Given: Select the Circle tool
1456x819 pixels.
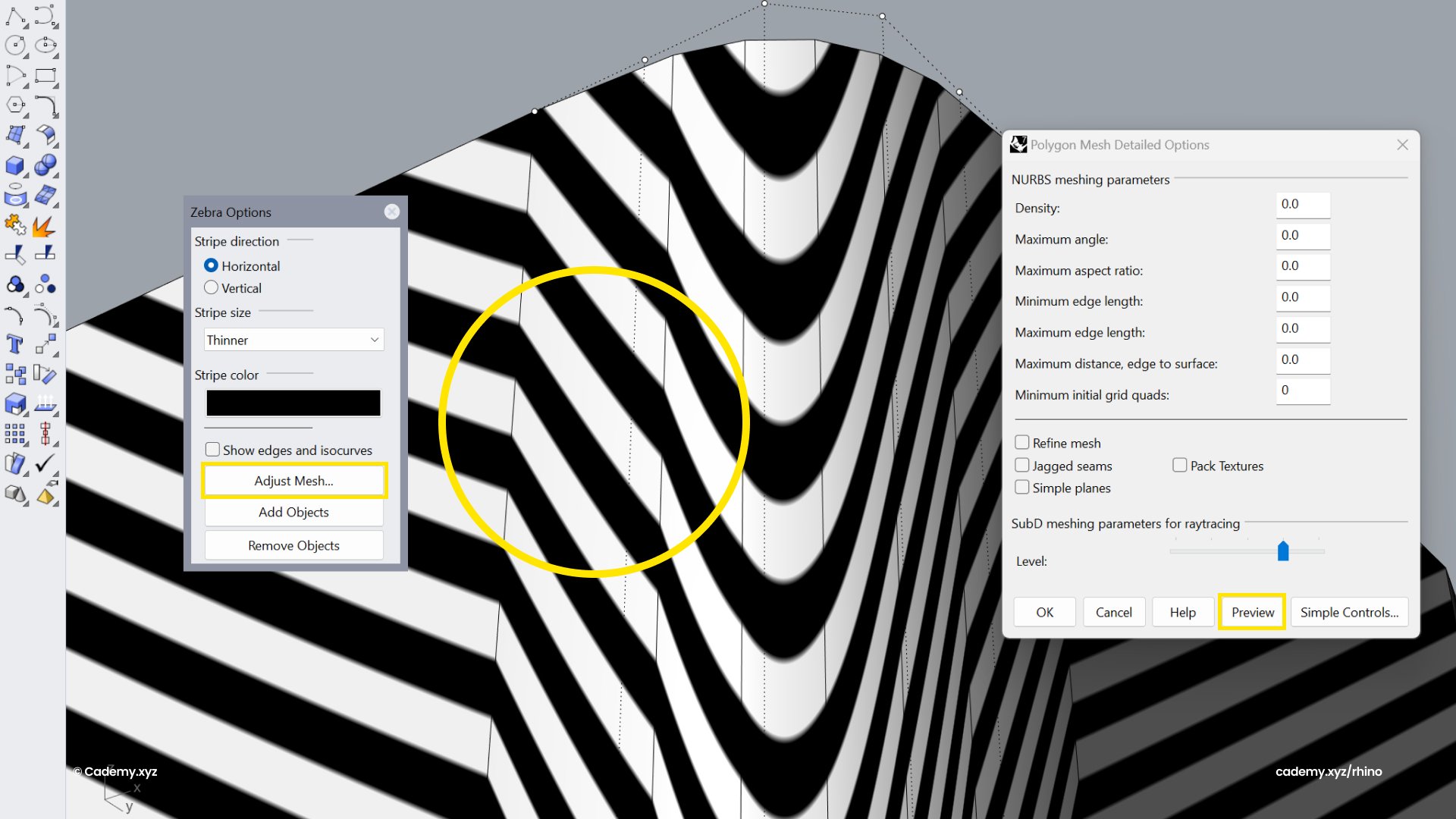Looking at the screenshot, I should [15, 45].
